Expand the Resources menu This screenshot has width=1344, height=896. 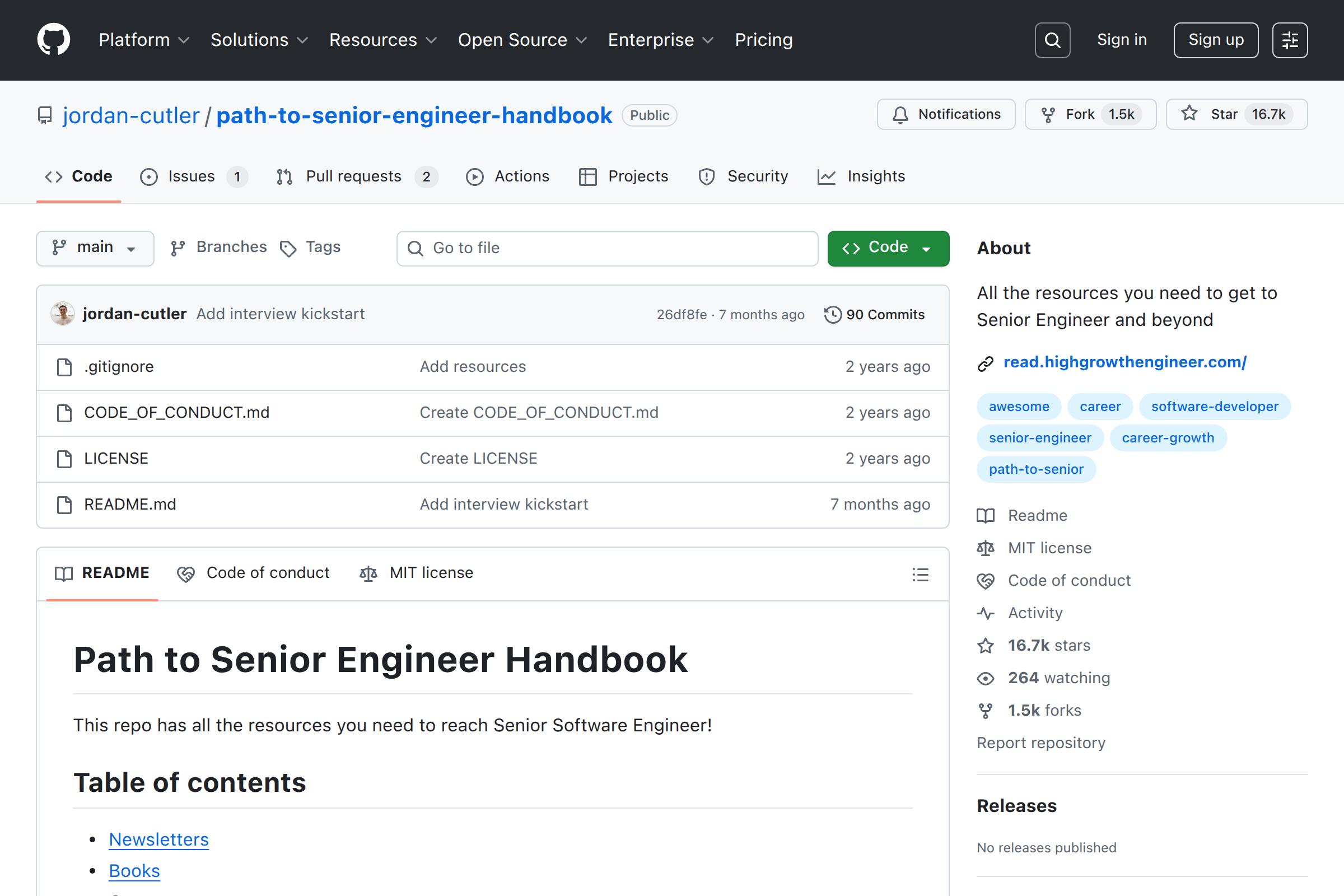383,40
